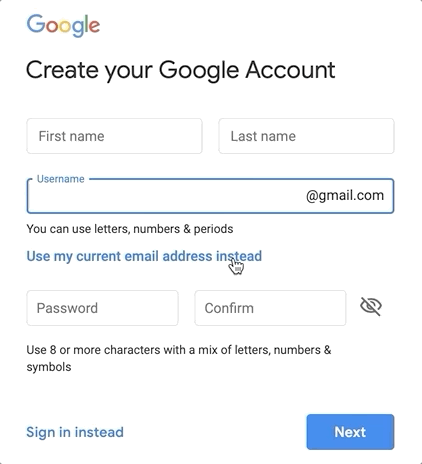Click the 'Use 8 or more characters' hint line
Screen dimensions: 422x464
(179, 350)
